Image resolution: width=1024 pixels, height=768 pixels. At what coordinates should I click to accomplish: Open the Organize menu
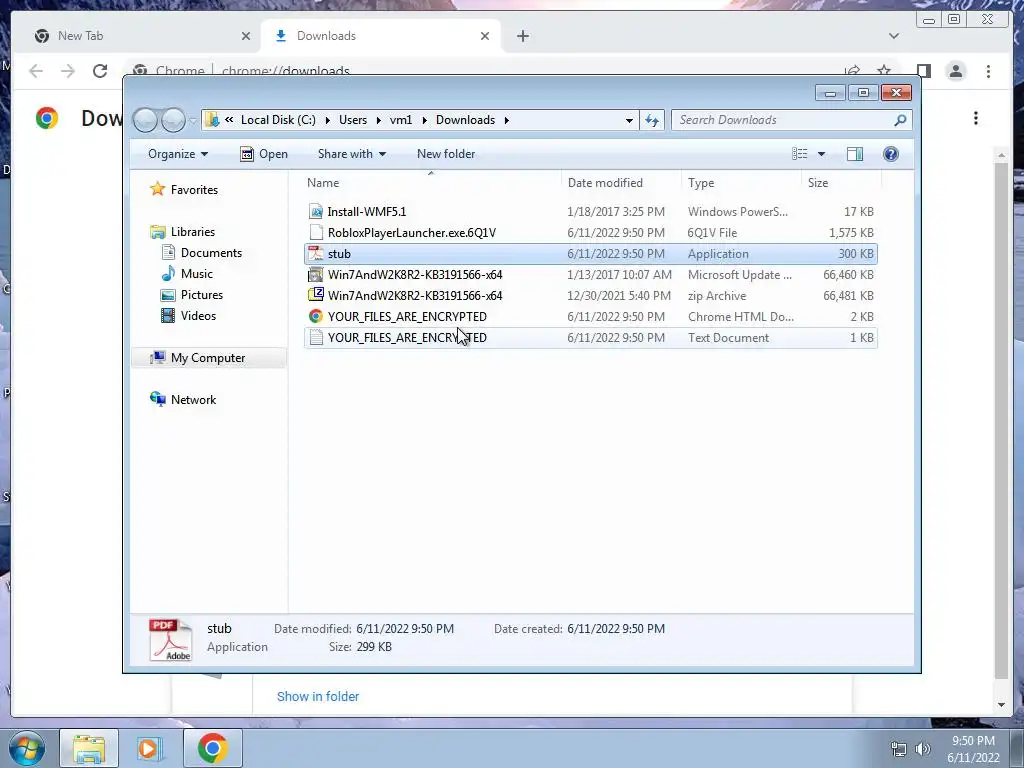(x=178, y=154)
